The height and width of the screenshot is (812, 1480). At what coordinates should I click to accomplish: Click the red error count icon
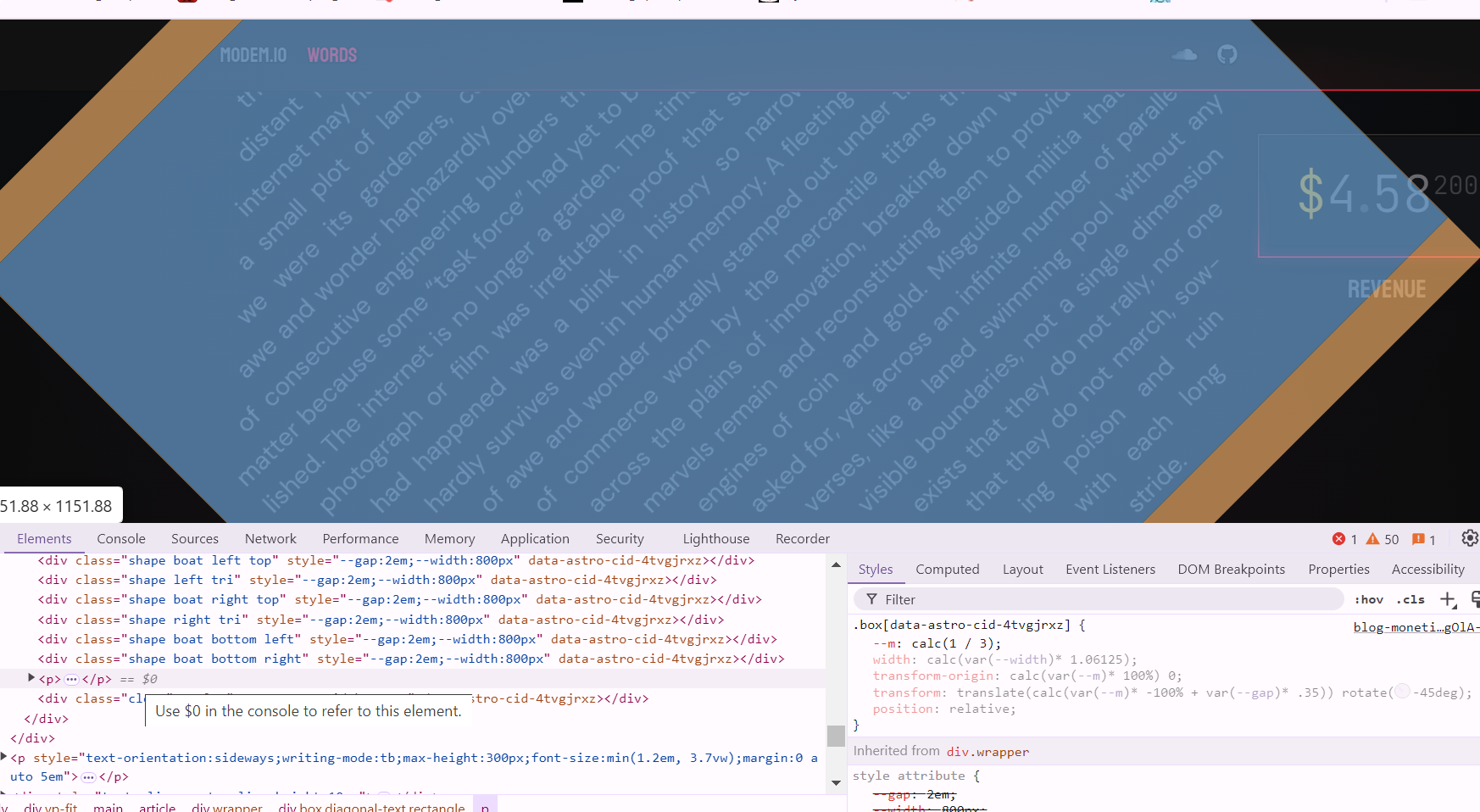click(1338, 539)
